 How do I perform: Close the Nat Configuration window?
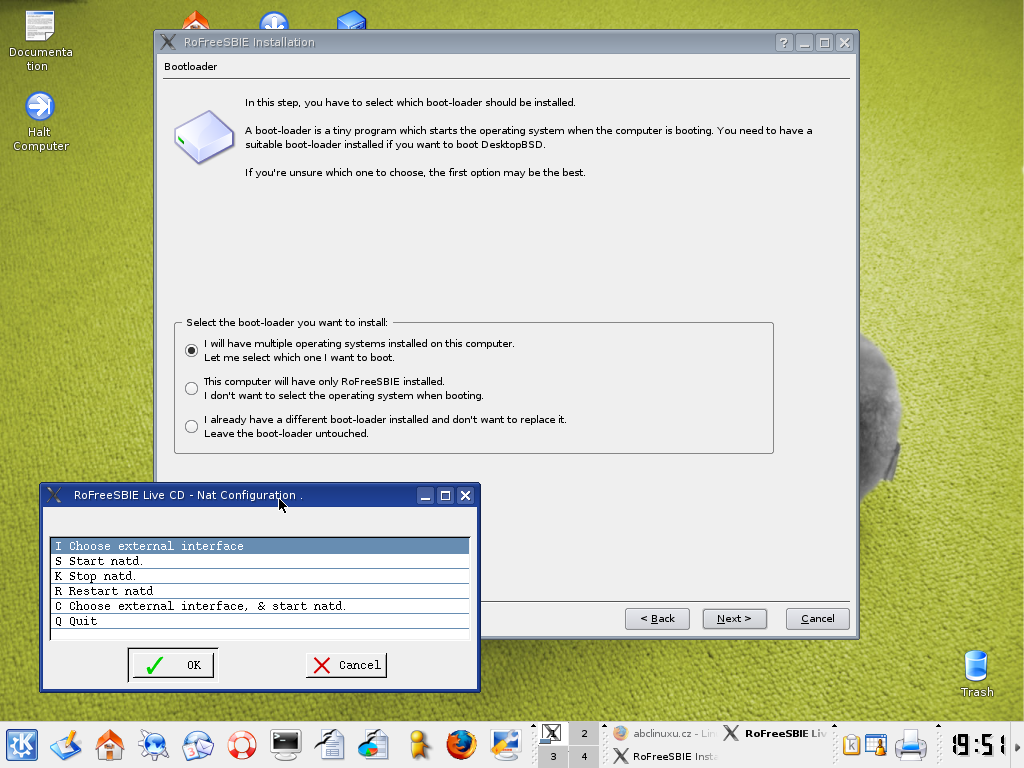pyautogui.click(x=465, y=496)
